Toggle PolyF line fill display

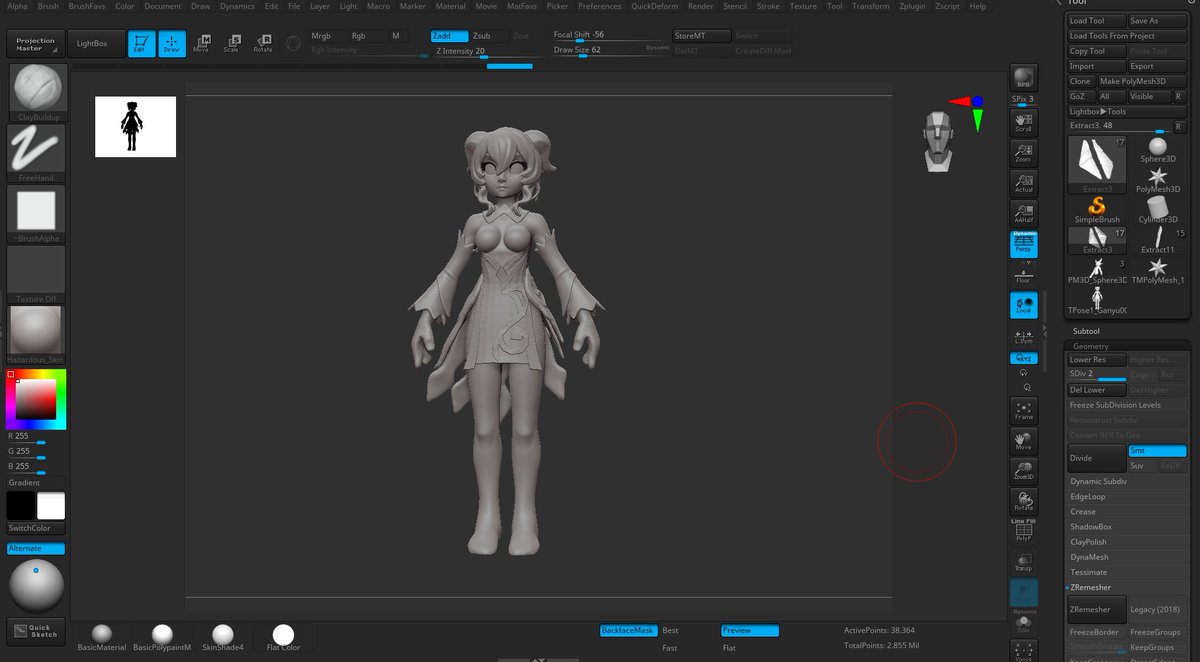click(x=1023, y=531)
